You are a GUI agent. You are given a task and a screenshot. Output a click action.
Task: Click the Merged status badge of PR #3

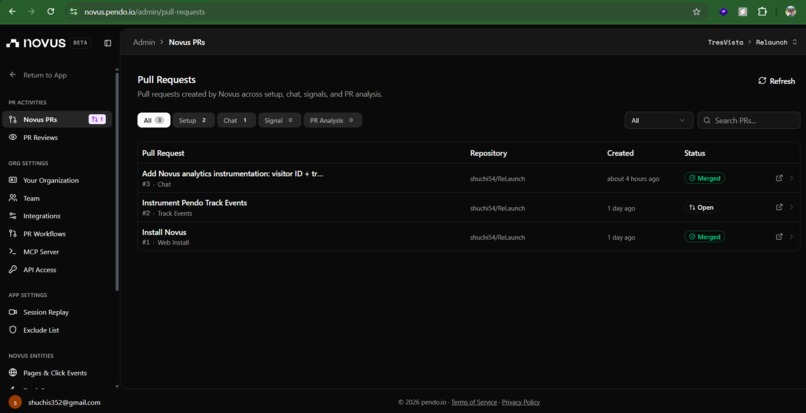point(704,178)
